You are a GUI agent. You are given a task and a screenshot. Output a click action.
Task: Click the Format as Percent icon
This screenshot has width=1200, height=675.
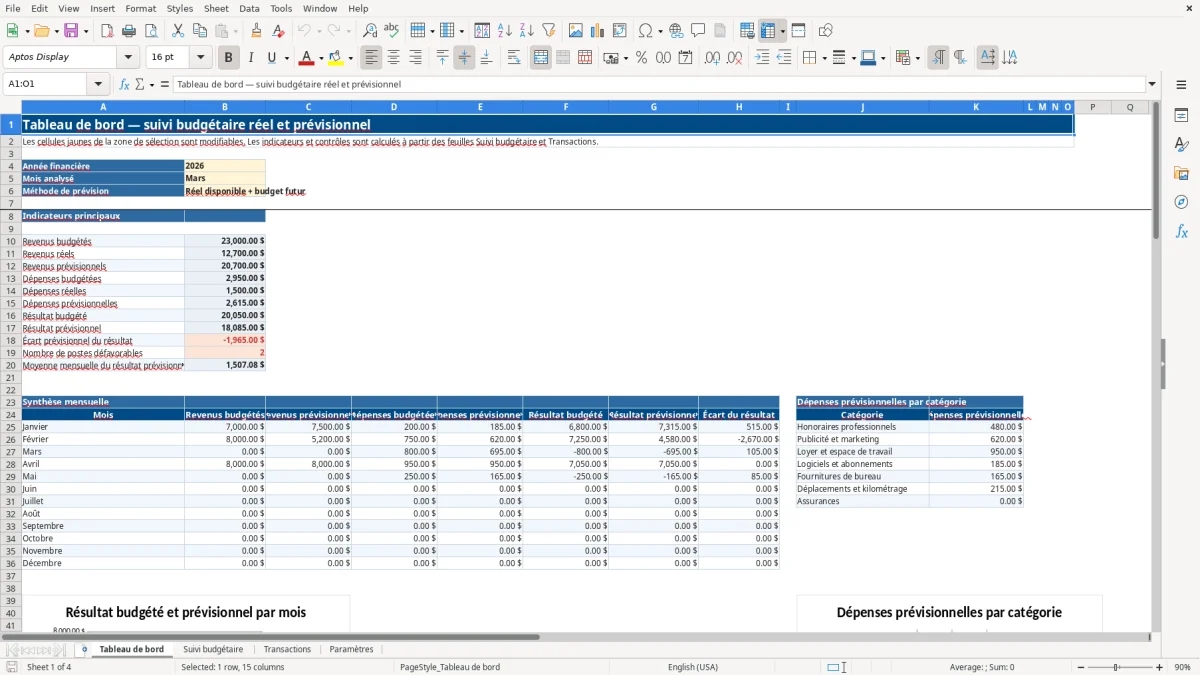pos(641,58)
